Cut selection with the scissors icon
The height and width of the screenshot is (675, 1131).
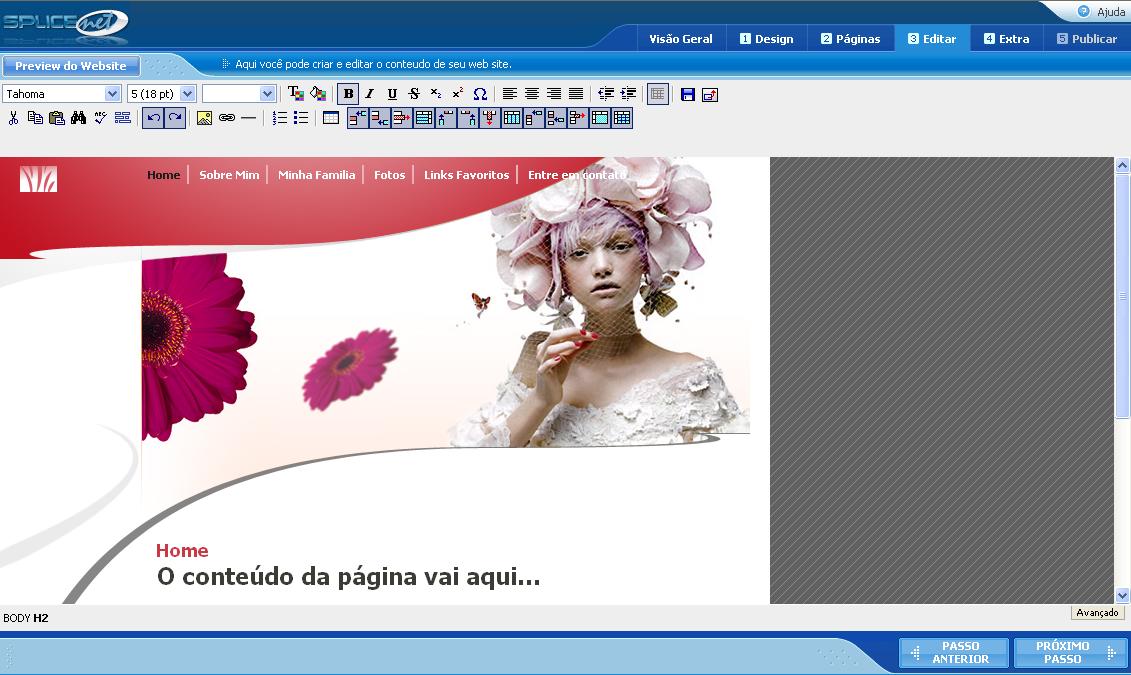[14, 118]
